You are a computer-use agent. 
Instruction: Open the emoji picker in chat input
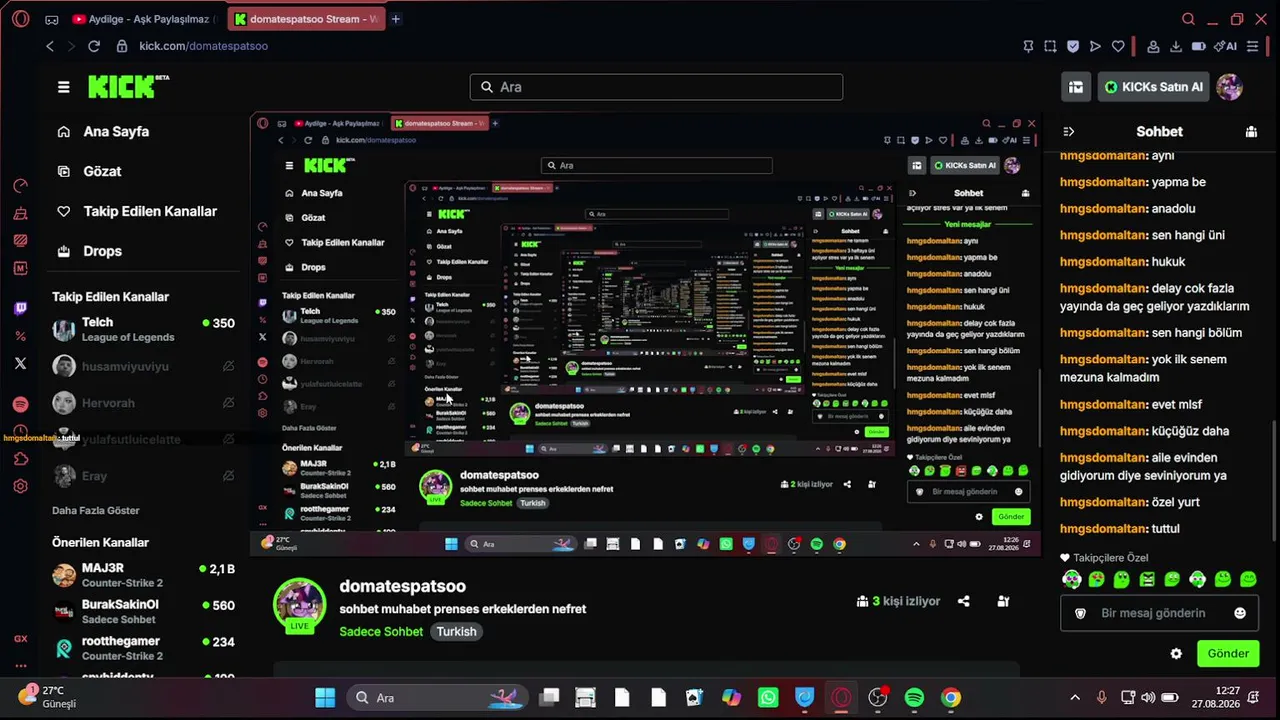(x=1240, y=613)
